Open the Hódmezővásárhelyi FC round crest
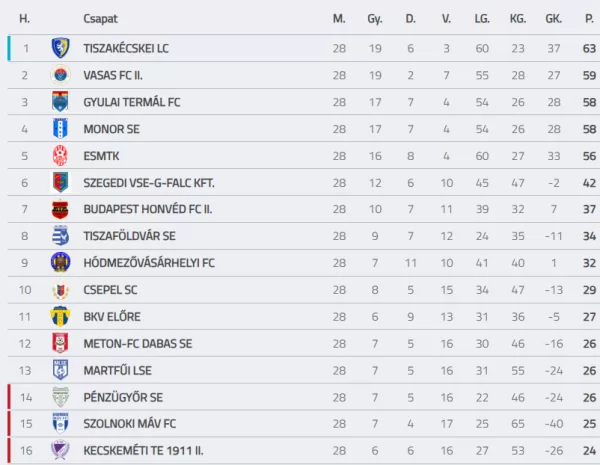The height and width of the screenshot is (465, 600). tap(60, 263)
